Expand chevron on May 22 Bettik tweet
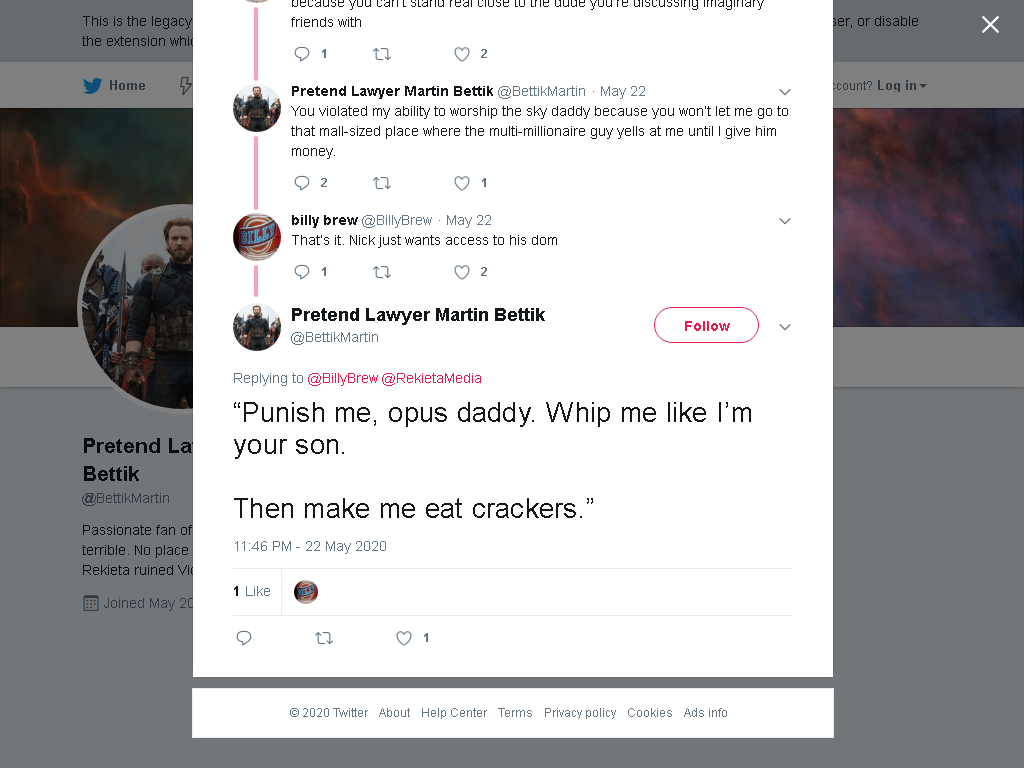Viewport: 1024px width, 768px height. [785, 91]
